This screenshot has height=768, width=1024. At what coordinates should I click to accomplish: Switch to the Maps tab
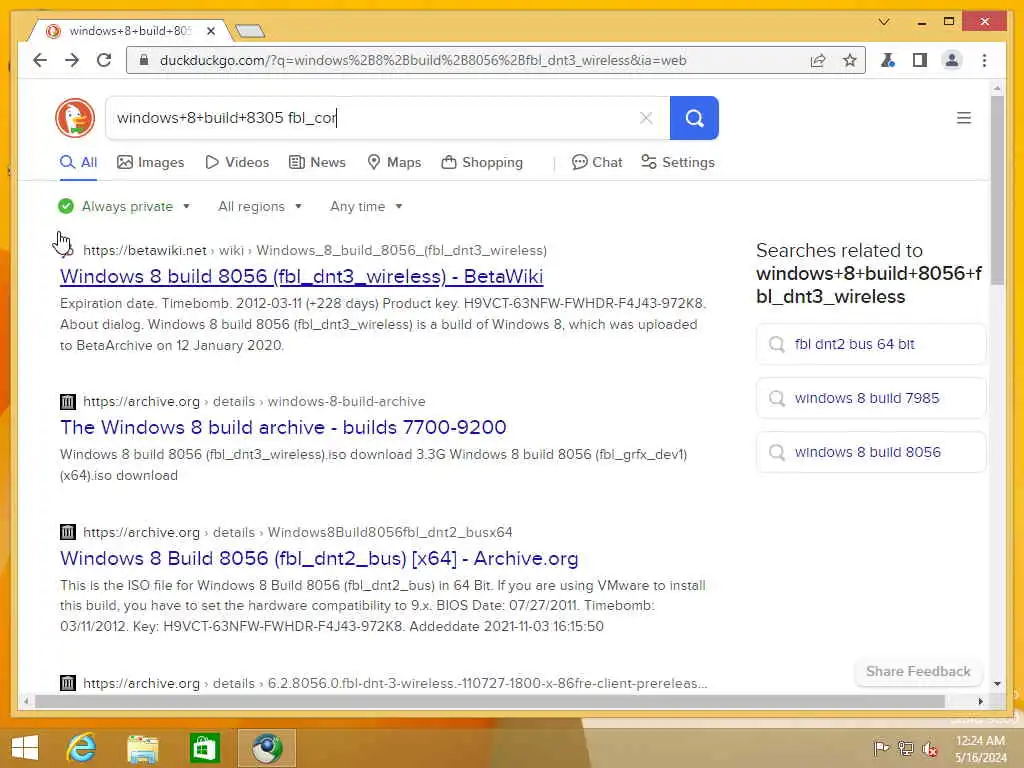[394, 163]
